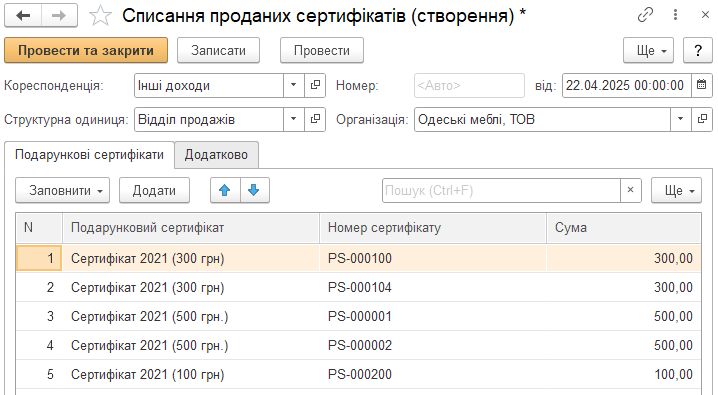Click Організація field Одеські меблі, ТОВ

[x=542, y=119]
